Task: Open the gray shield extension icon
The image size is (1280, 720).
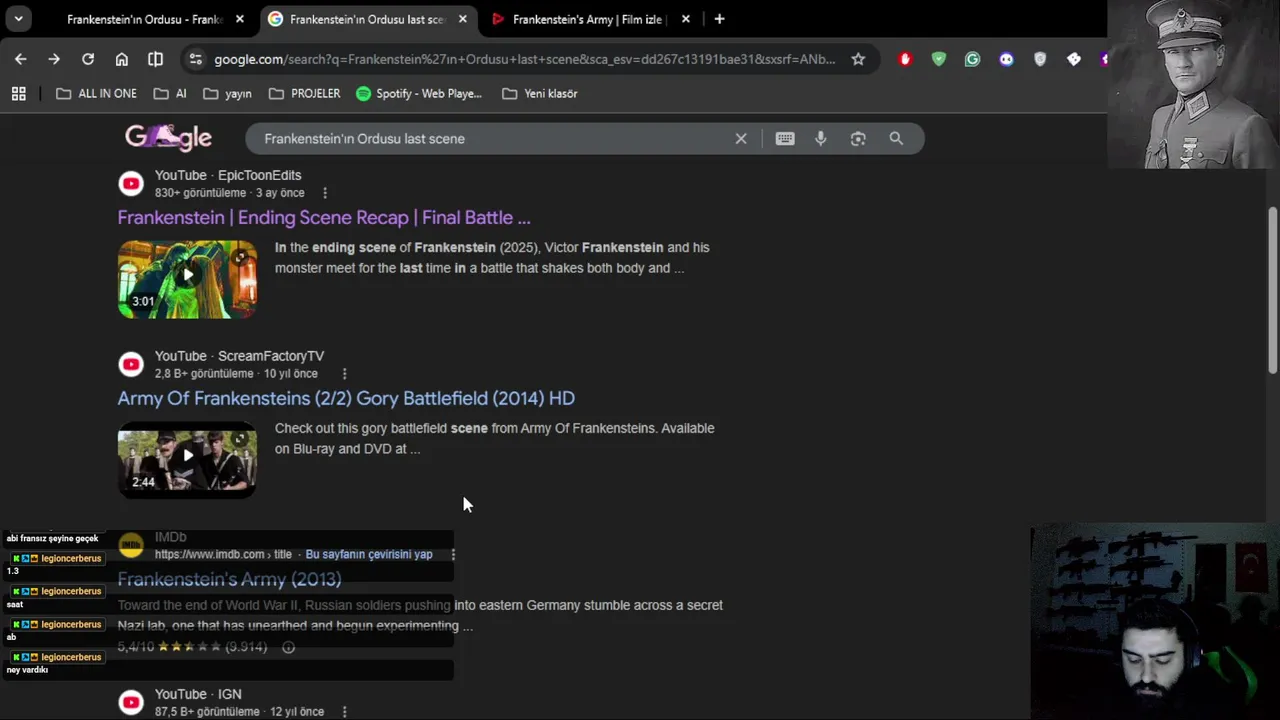Action: pyautogui.click(x=1040, y=59)
